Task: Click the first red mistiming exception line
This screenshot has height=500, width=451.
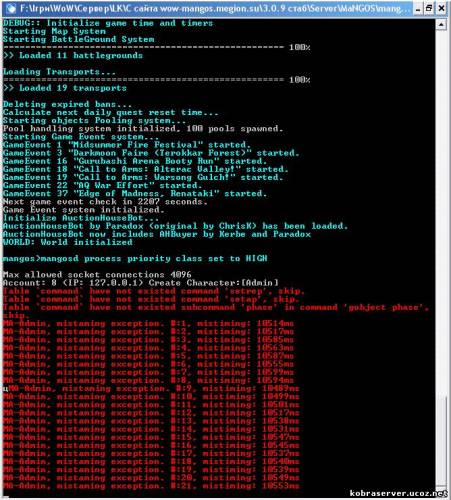Action: [149, 324]
